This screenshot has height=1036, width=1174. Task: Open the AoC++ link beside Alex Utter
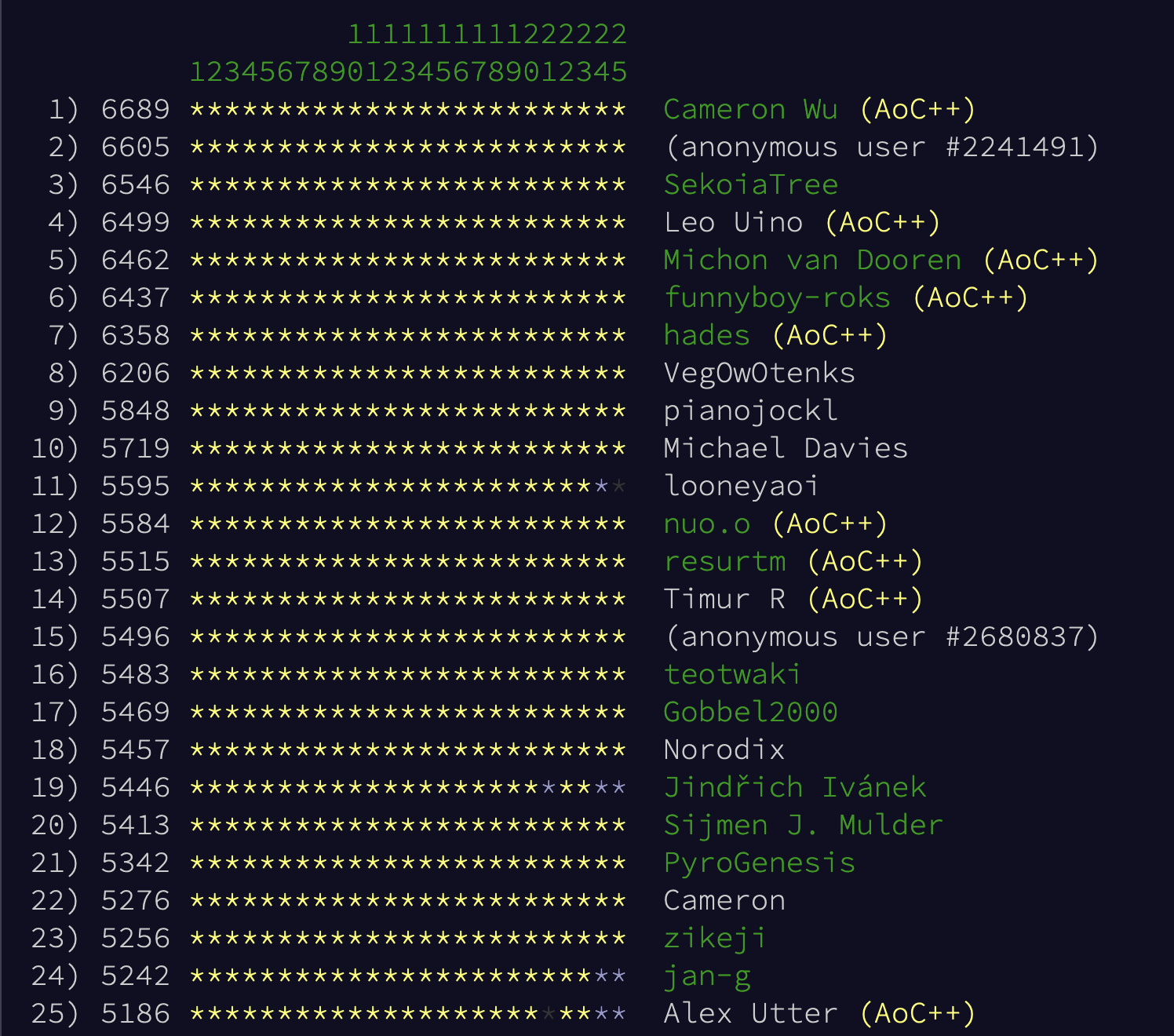917,1013
